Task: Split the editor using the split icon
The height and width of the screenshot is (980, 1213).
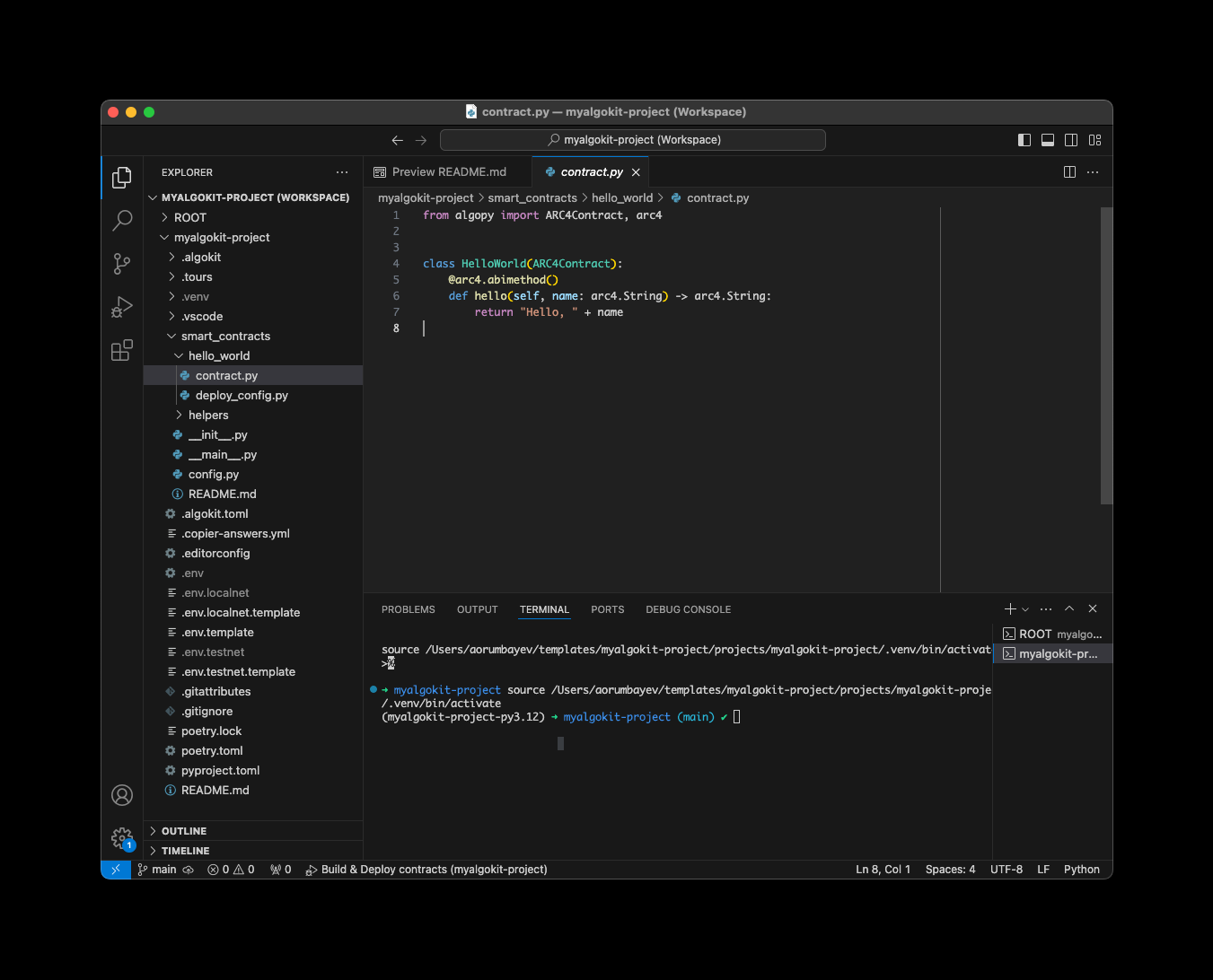Action: (1068, 171)
